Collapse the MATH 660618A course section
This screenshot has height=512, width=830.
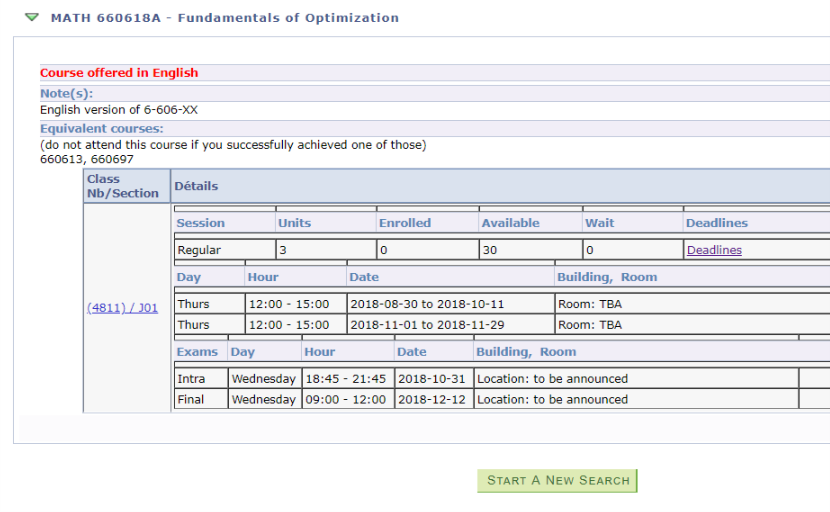pos(32,17)
